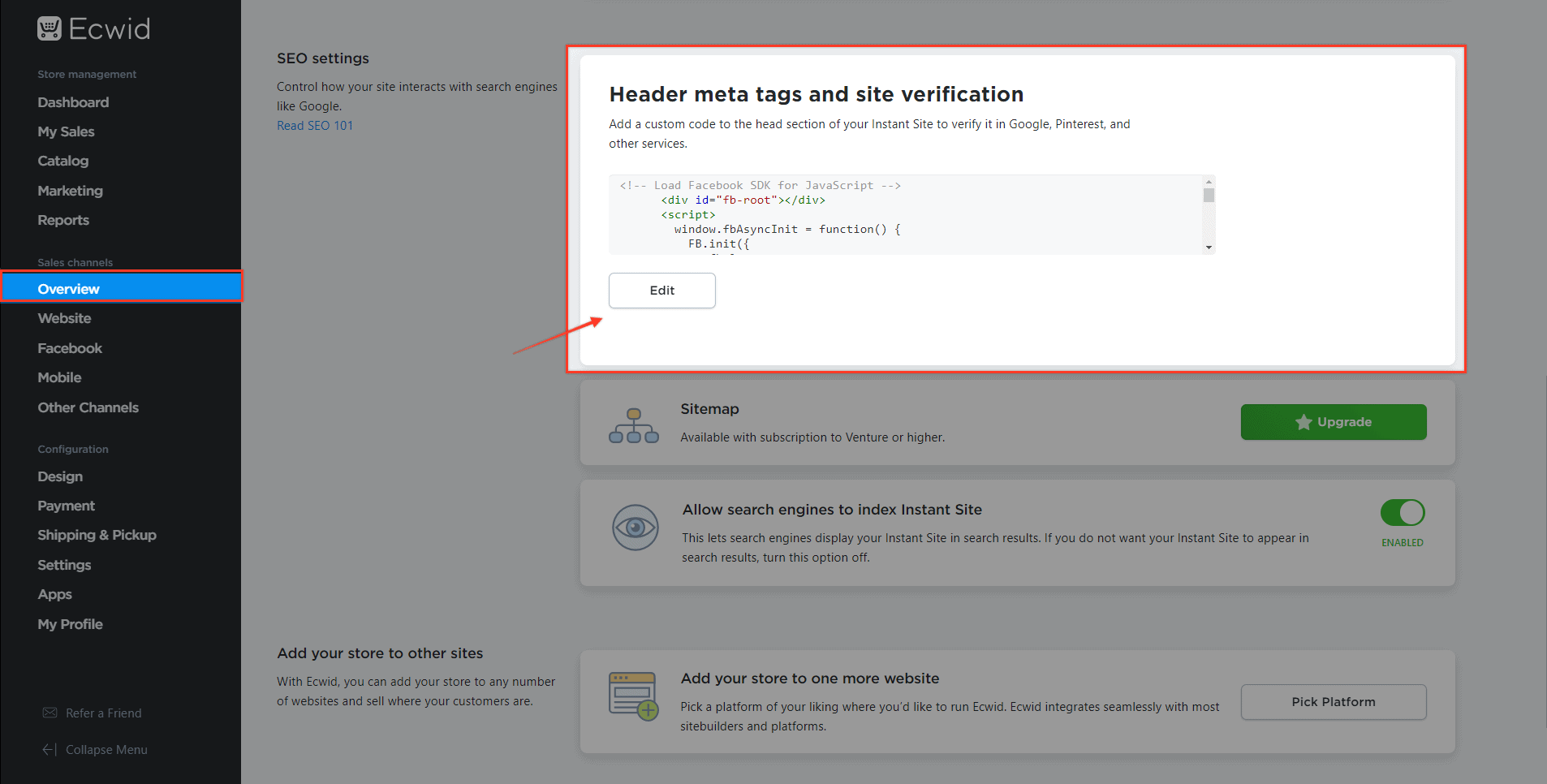
Task: Open the Reports section
Action: (63, 220)
